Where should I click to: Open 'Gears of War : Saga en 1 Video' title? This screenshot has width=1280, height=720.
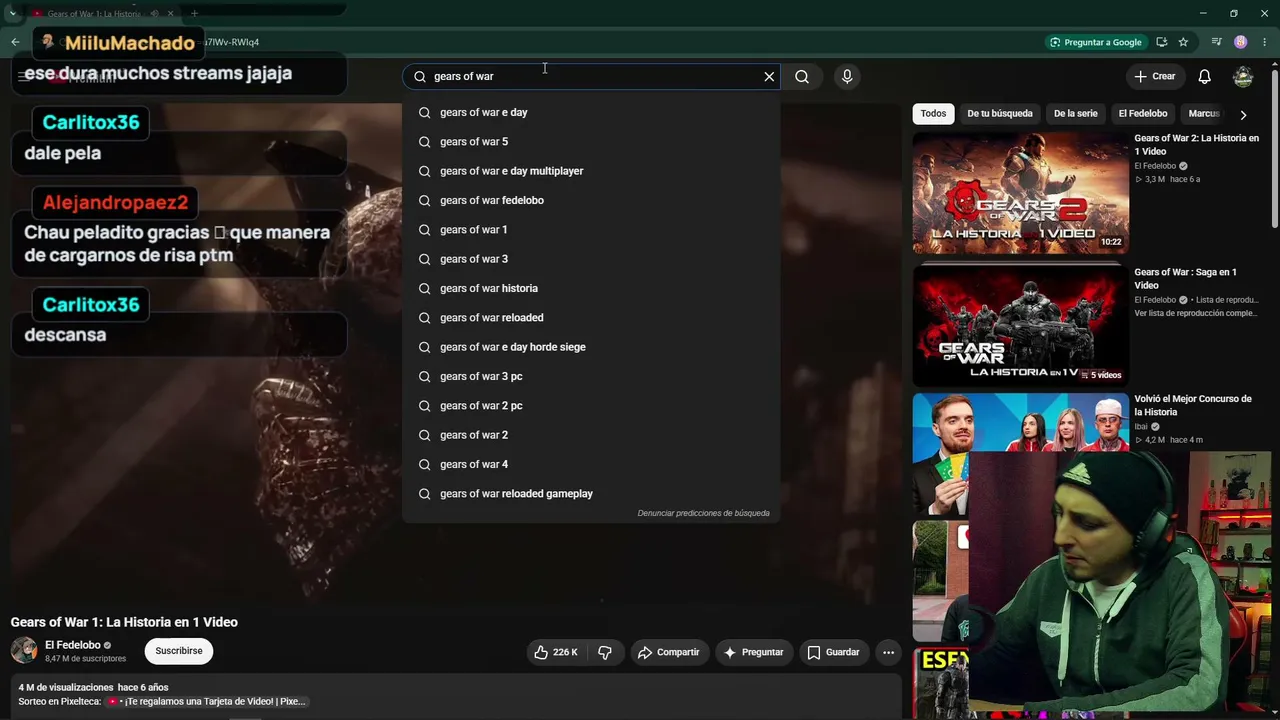click(1185, 278)
